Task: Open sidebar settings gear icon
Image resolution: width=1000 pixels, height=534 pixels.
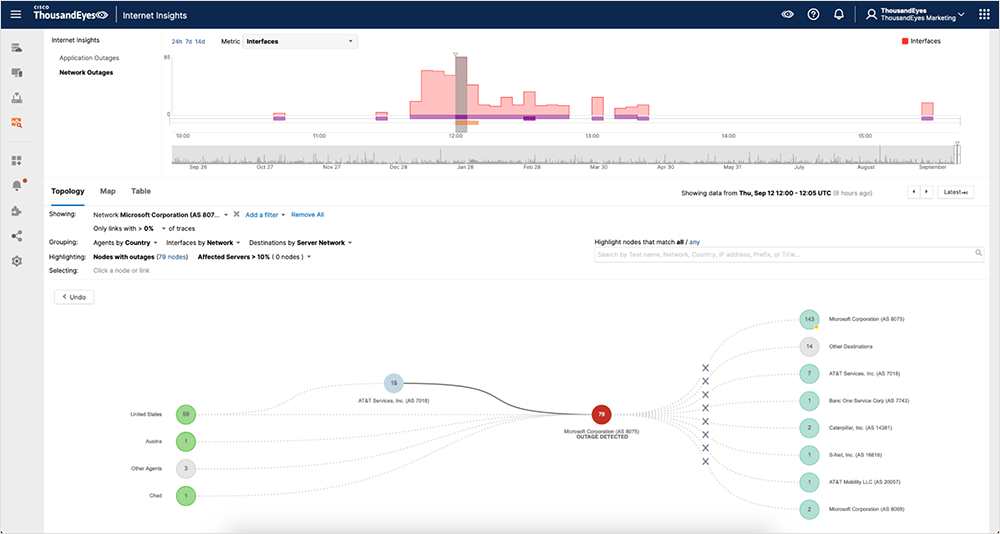Action: click(16, 261)
